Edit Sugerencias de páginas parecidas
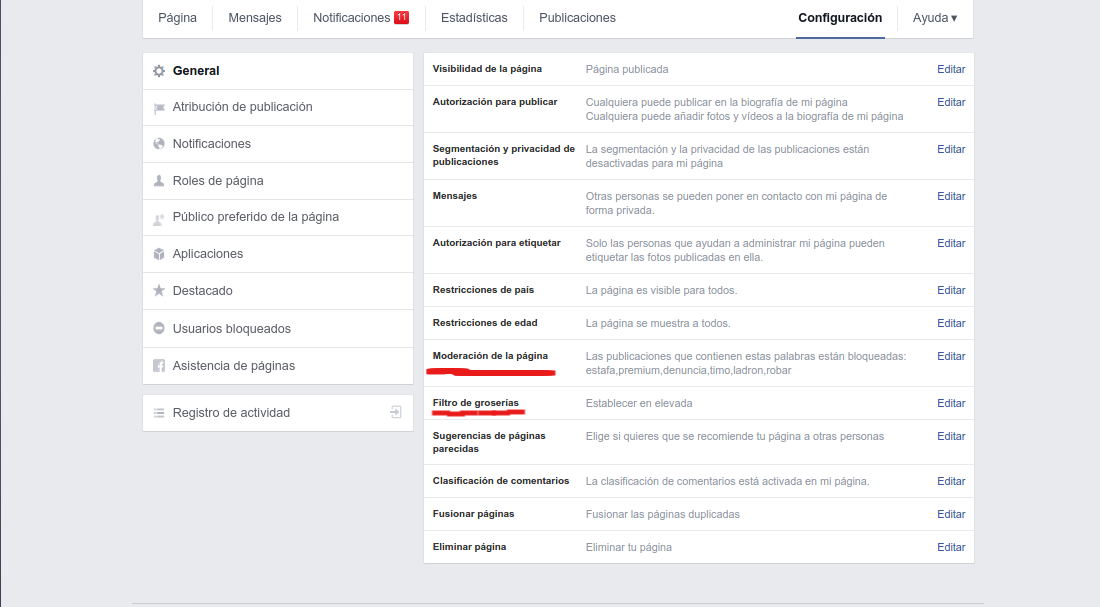The height and width of the screenshot is (607, 1100). [951, 436]
